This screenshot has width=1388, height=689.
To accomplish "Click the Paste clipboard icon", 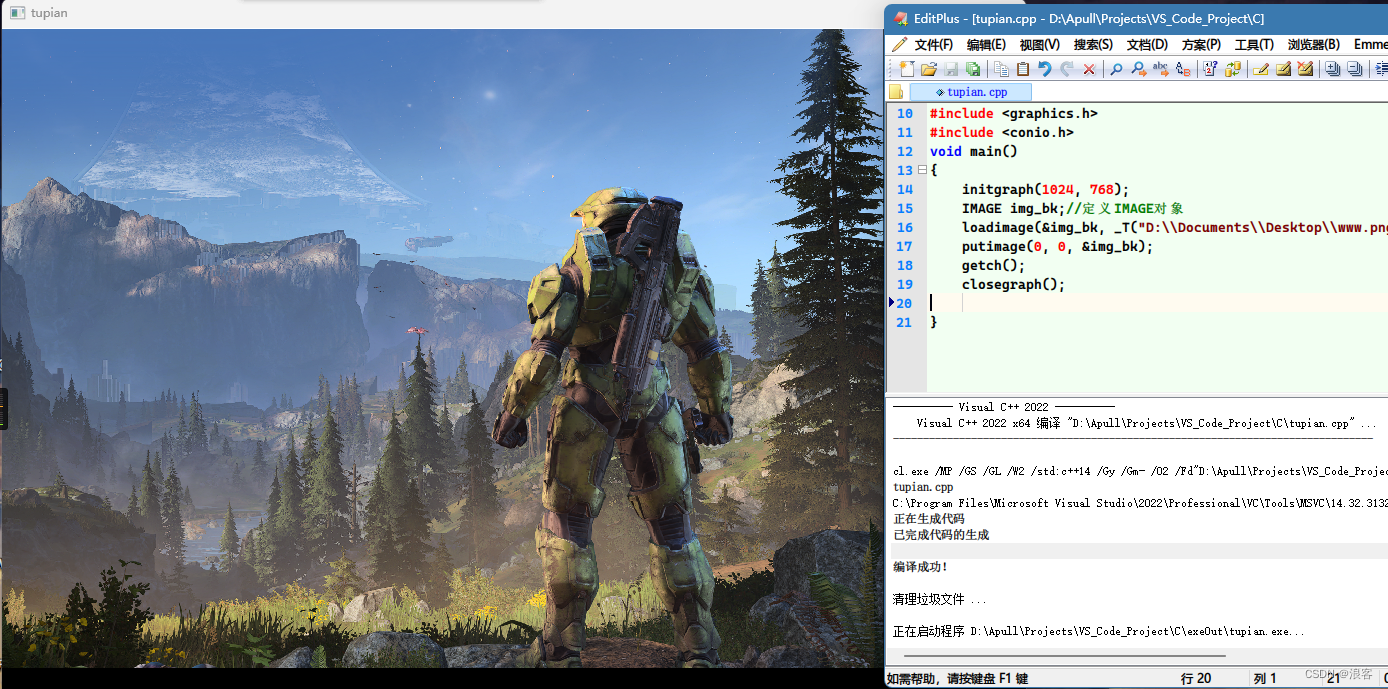I will (x=1023, y=69).
